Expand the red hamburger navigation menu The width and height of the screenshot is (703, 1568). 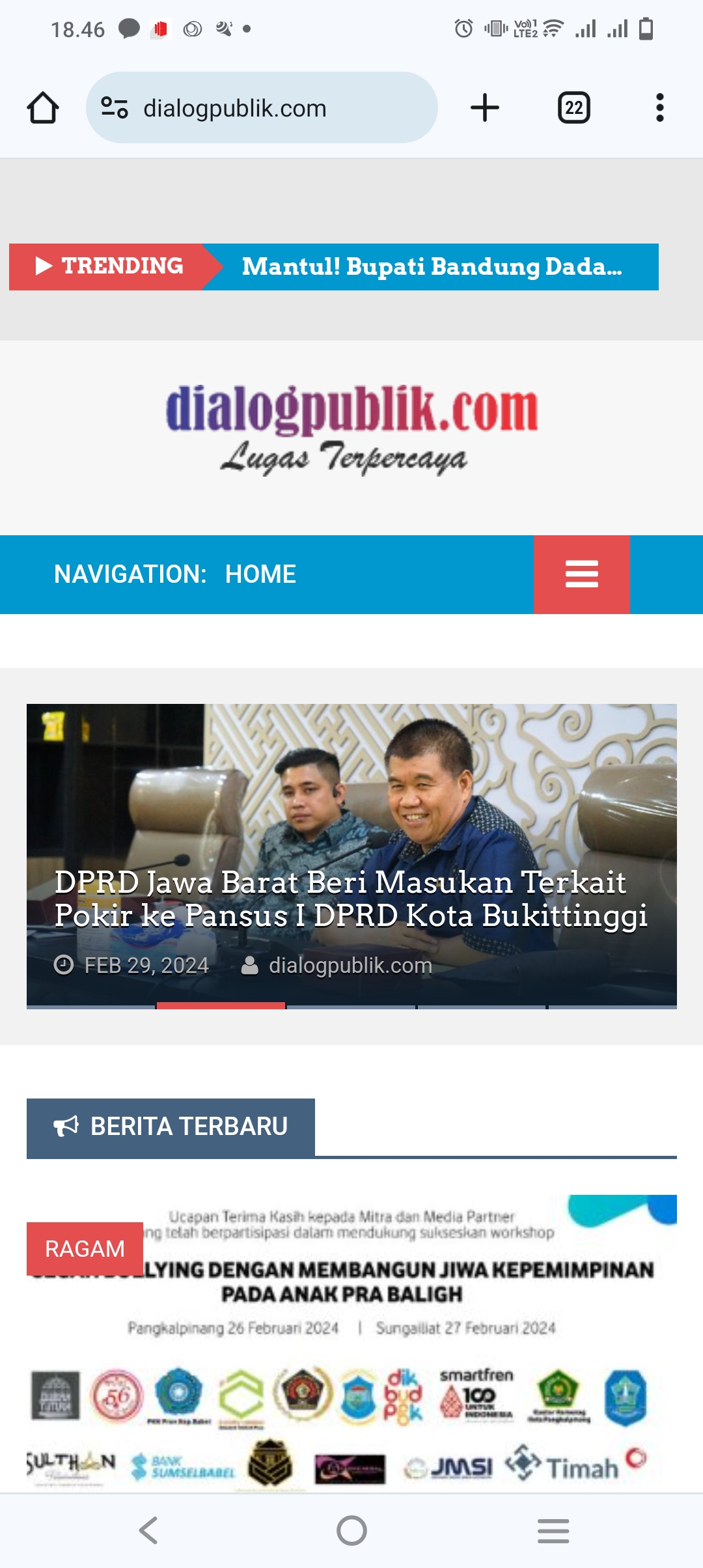(582, 574)
